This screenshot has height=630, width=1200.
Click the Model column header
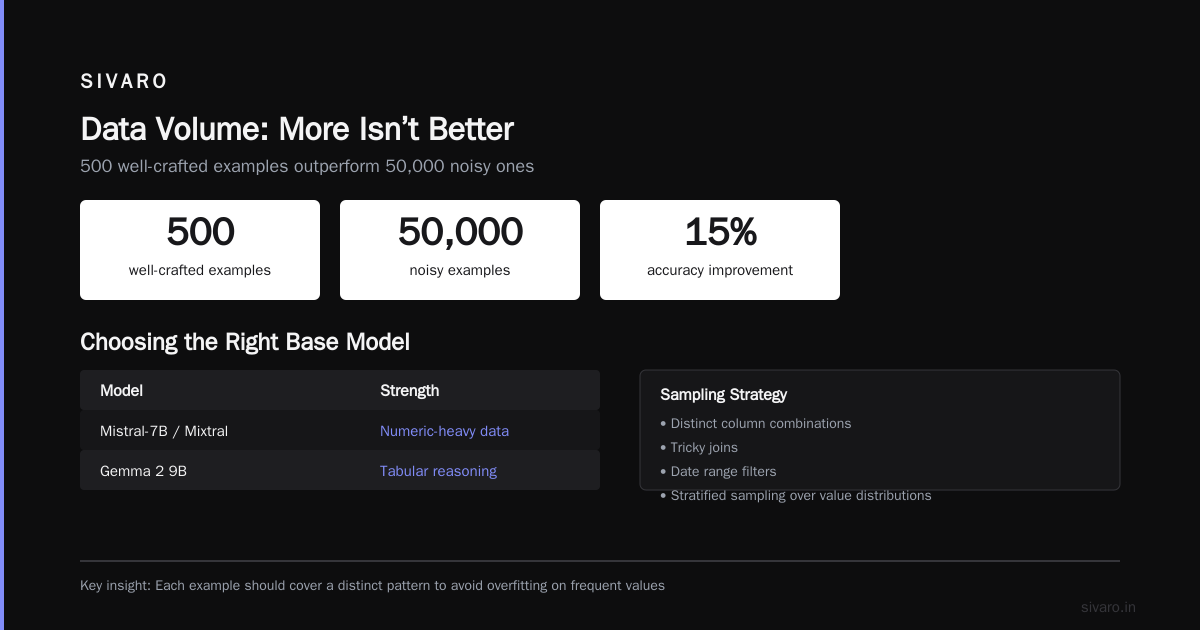121,390
